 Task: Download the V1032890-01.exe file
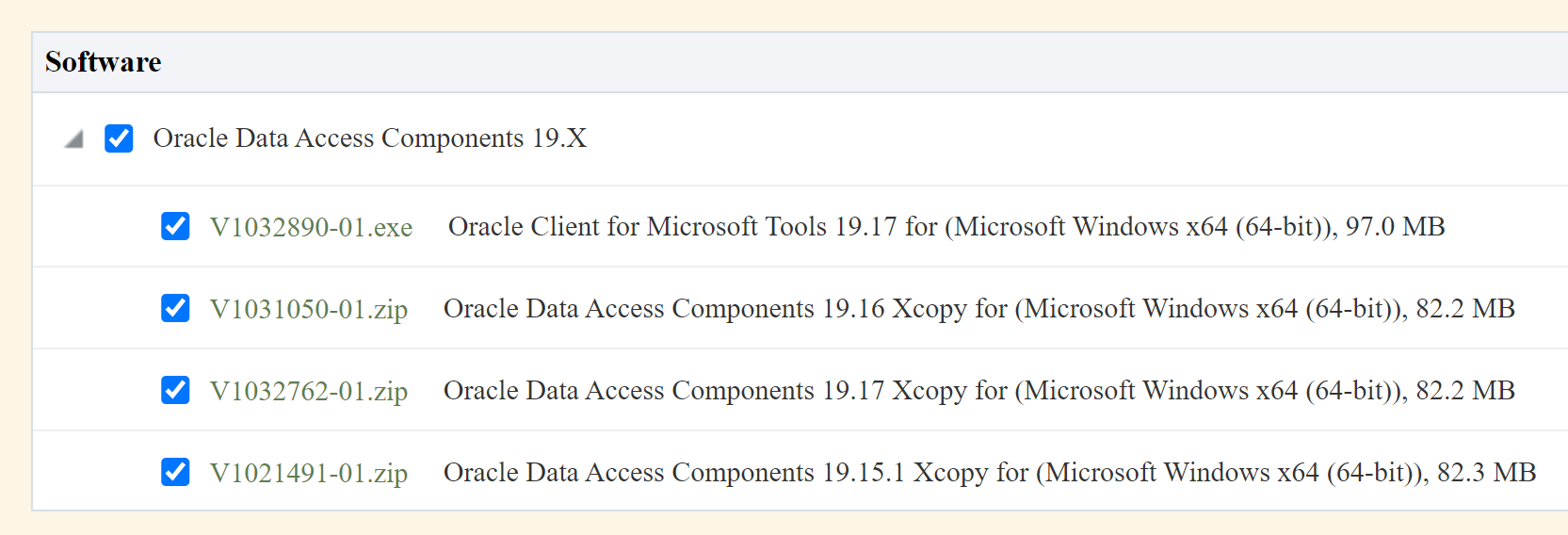[x=311, y=227]
